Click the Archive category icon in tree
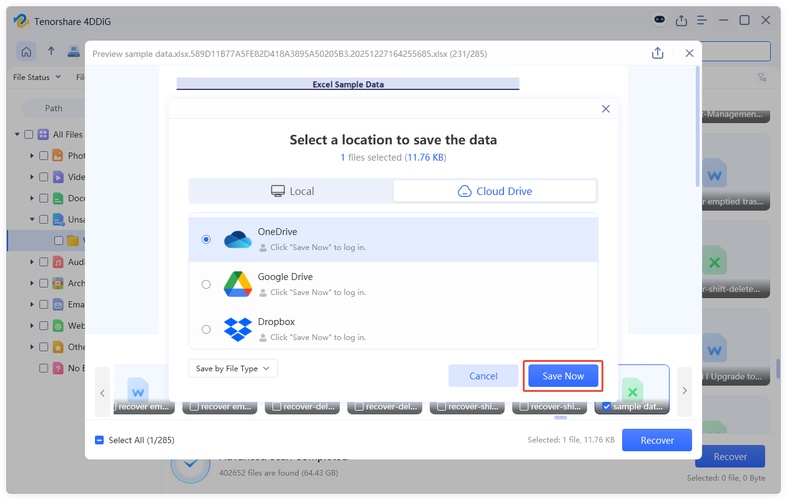This screenshot has height=500, width=787. pyautogui.click(x=58, y=283)
